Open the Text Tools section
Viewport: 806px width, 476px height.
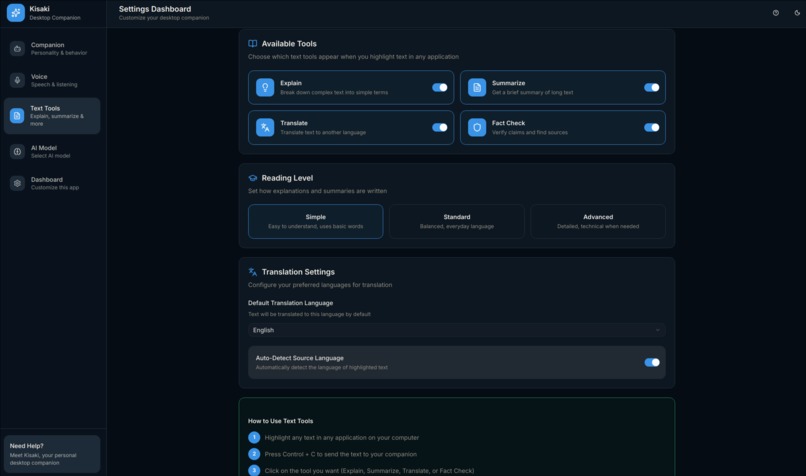point(52,116)
